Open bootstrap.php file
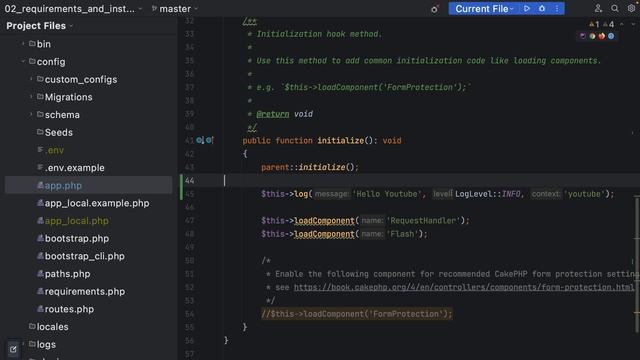 (77, 238)
